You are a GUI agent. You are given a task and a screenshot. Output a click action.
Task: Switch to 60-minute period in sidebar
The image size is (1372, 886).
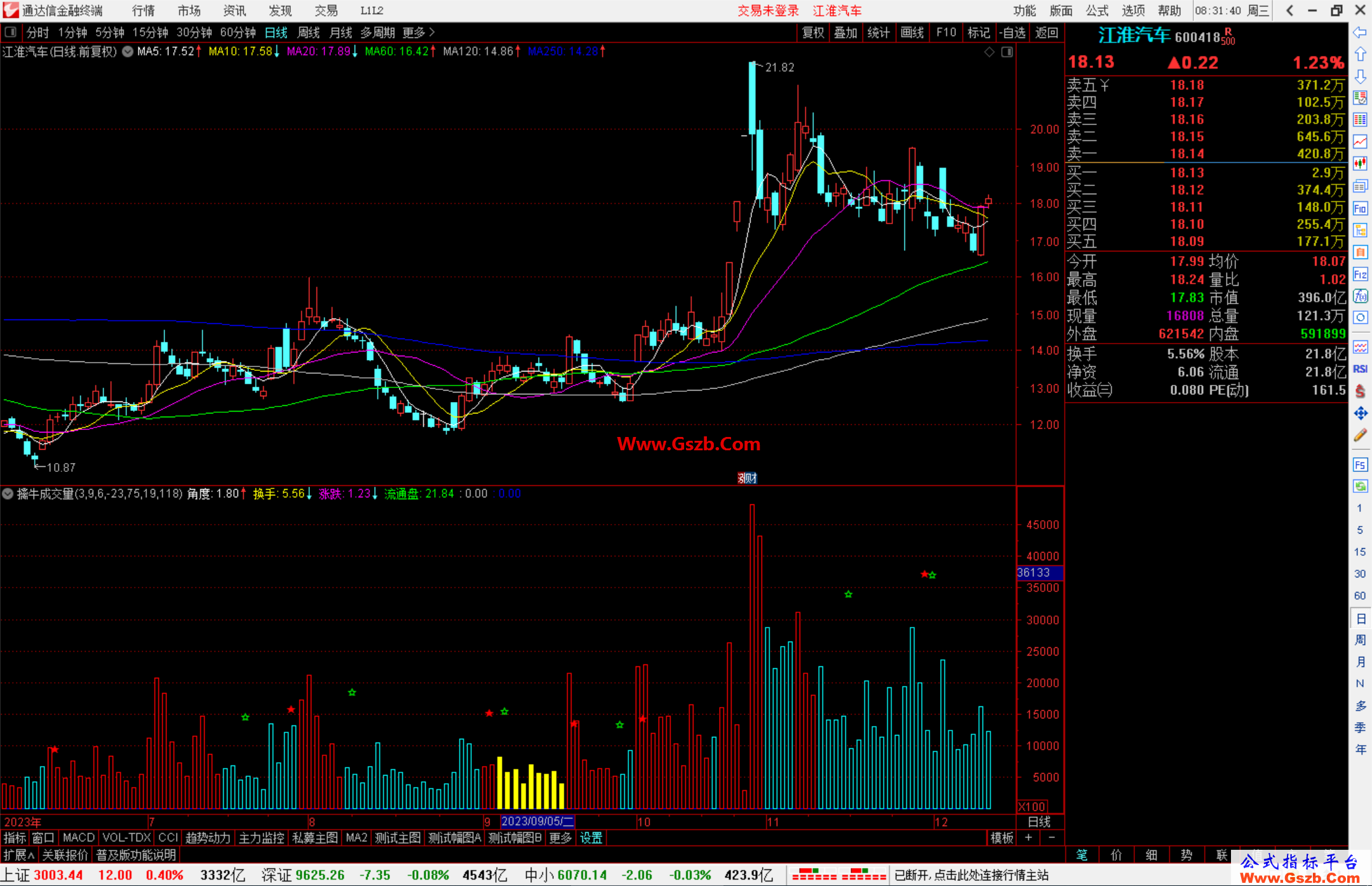[x=1359, y=596]
